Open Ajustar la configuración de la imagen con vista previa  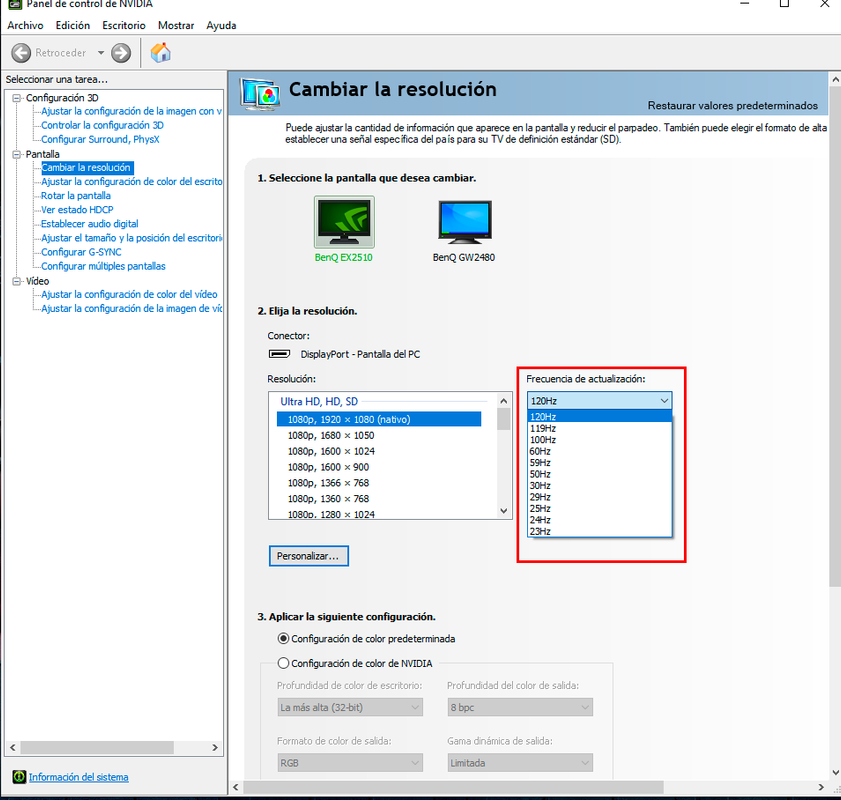pos(131,111)
